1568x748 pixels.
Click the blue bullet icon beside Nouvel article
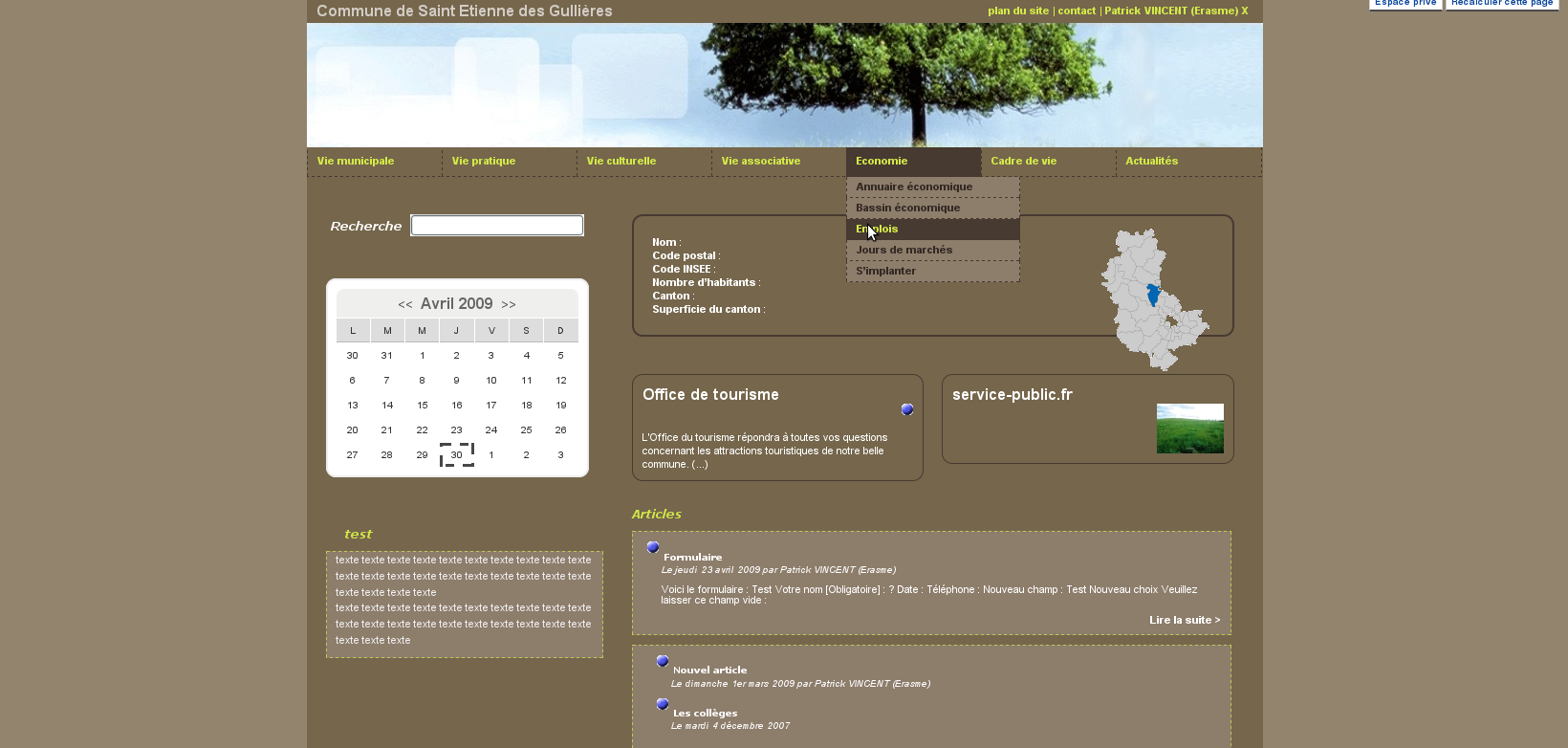point(663,661)
